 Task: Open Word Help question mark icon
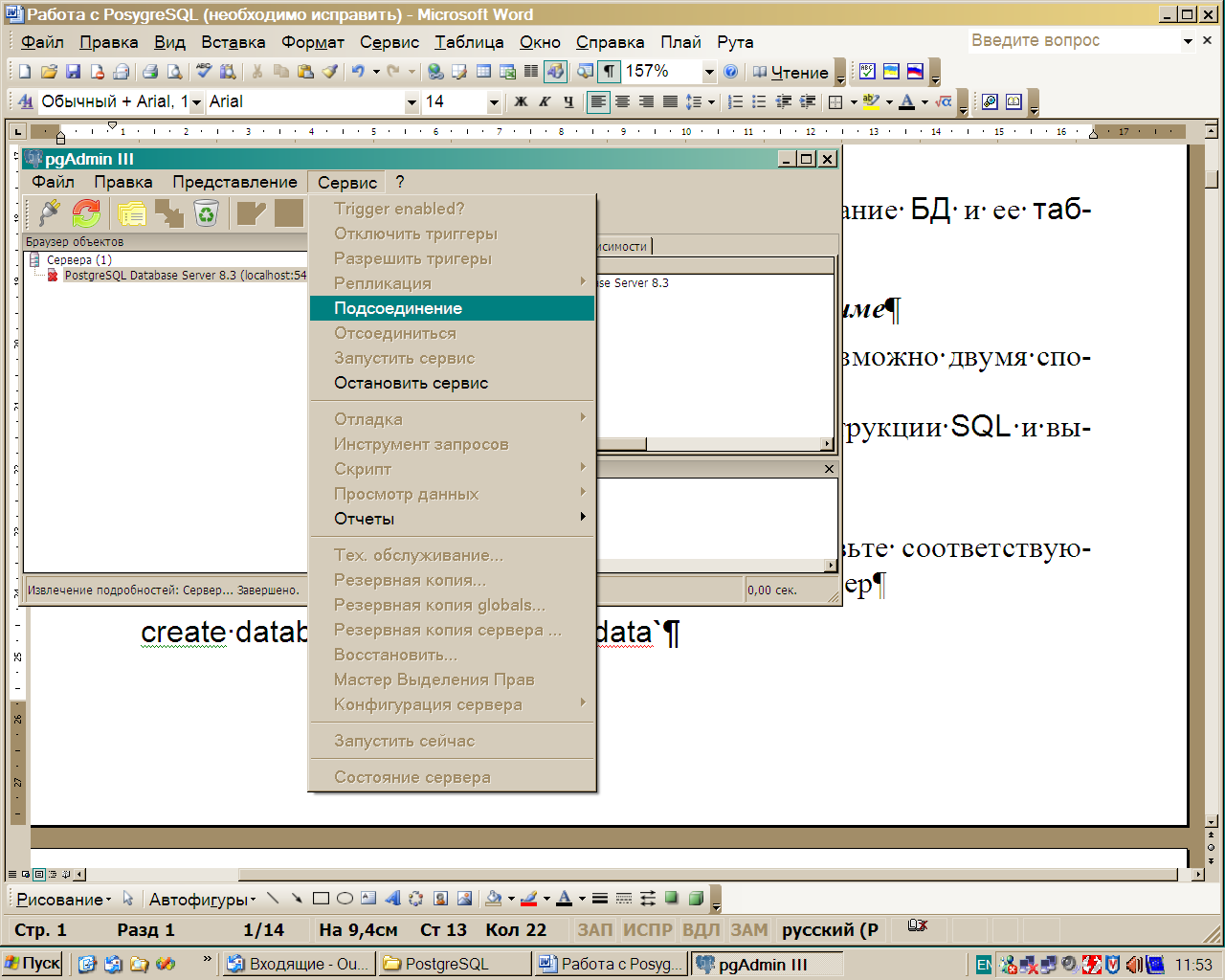pyautogui.click(x=730, y=72)
